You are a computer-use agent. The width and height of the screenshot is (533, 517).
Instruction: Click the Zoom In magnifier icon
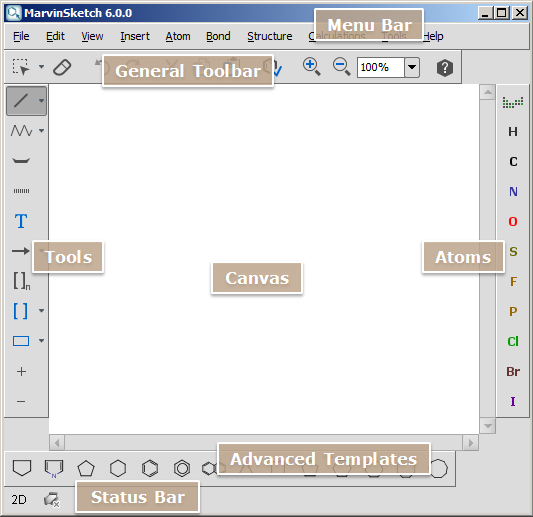(311, 67)
